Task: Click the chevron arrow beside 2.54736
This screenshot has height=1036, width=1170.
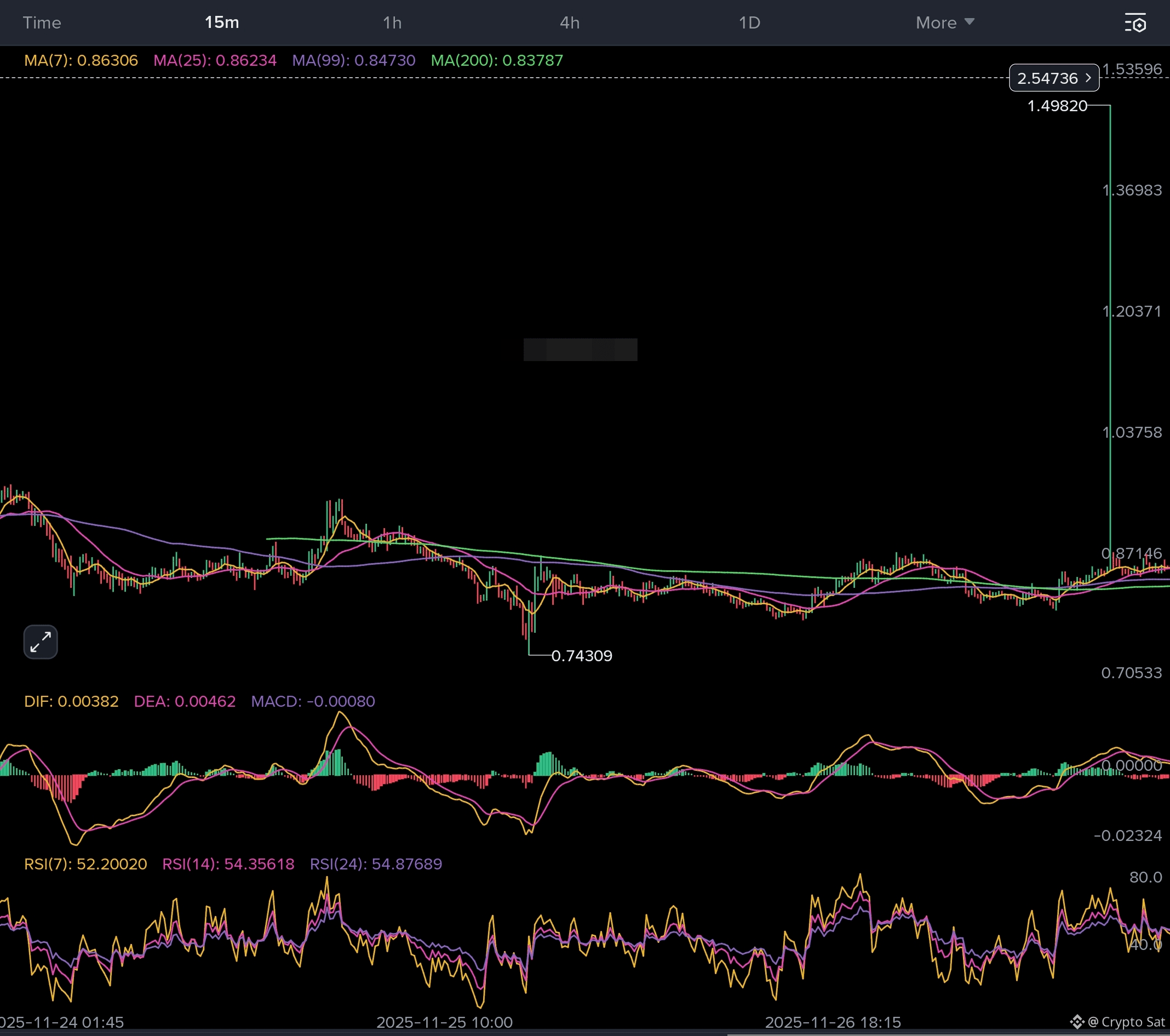Action: (1088, 78)
